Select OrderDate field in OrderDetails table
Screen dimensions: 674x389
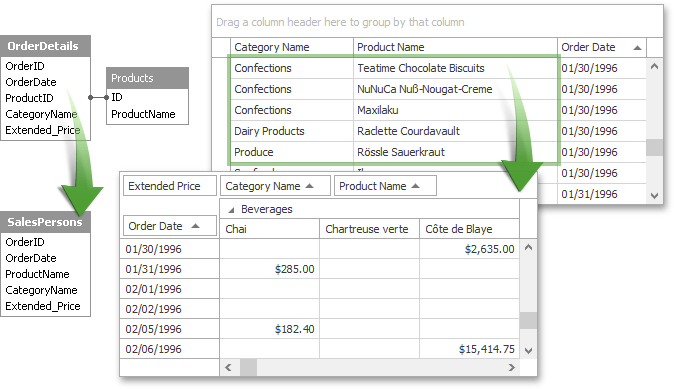[31, 82]
